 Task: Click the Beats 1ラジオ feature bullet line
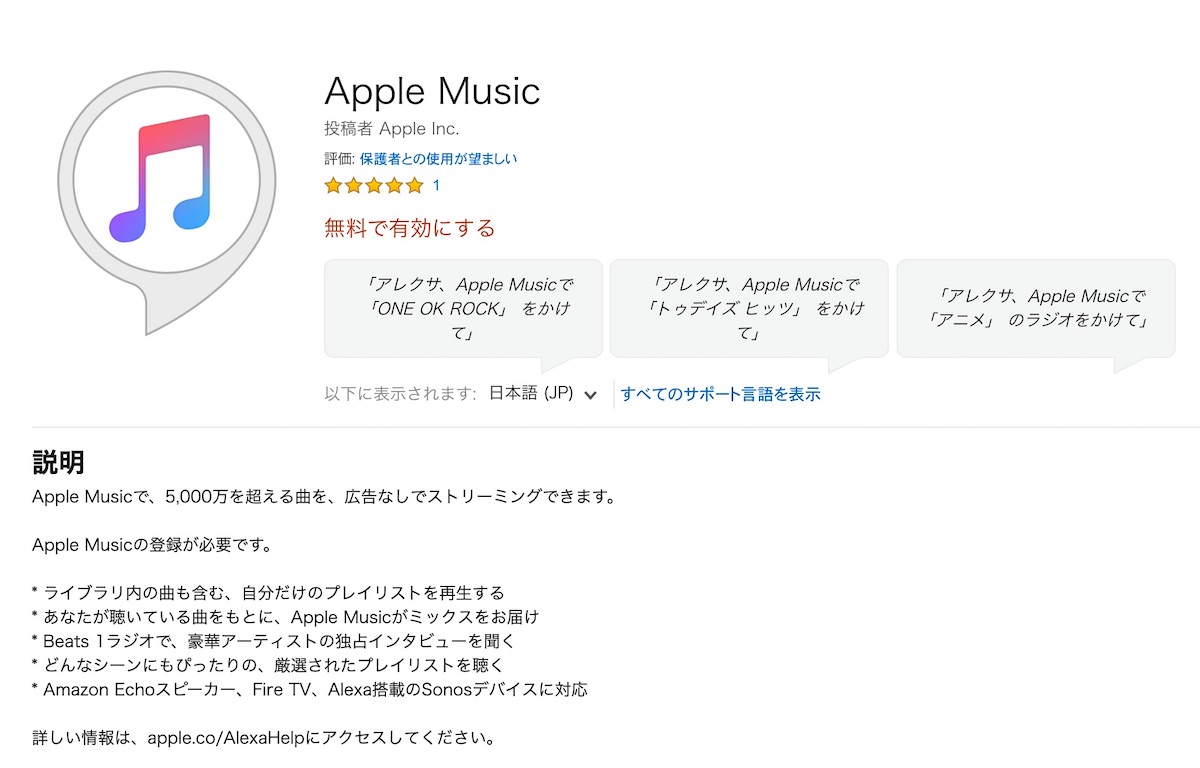click(x=273, y=641)
